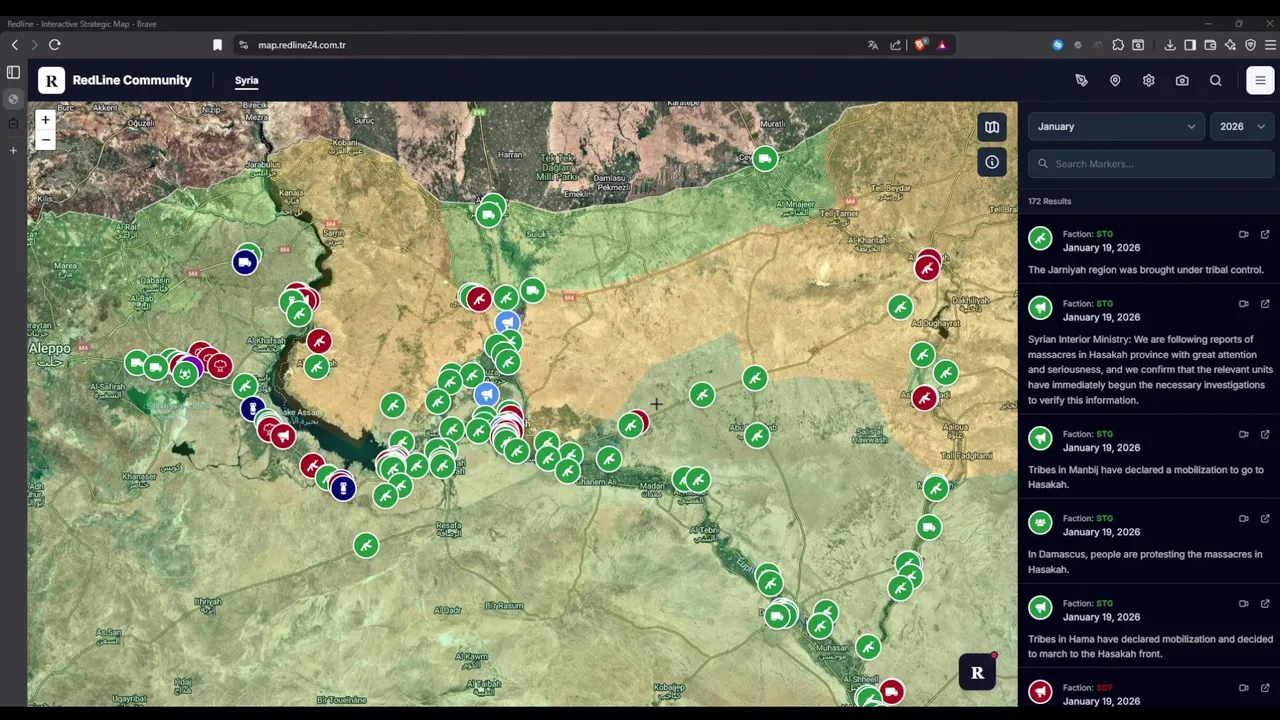Image resolution: width=1280 pixels, height=720 pixels.
Task: Select the green truck marker near Ceylanpinar
Action: pyautogui.click(x=764, y=158)
